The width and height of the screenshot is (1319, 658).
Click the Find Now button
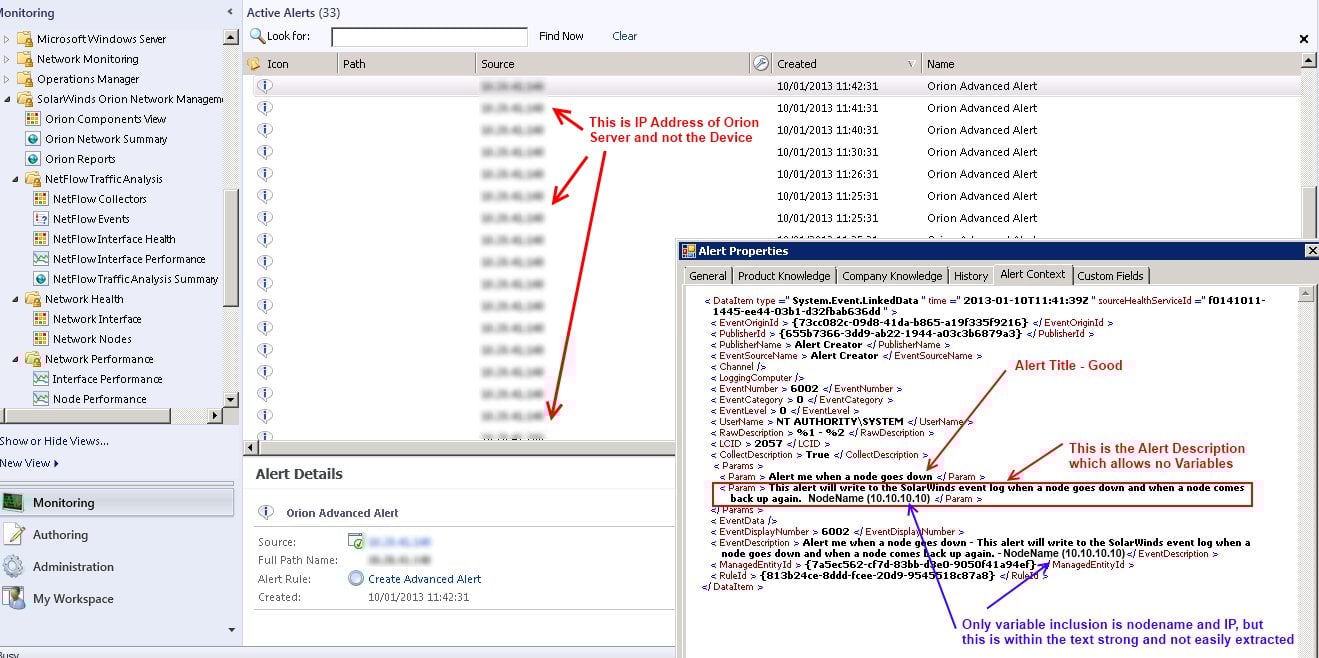[x=561, y=36]
